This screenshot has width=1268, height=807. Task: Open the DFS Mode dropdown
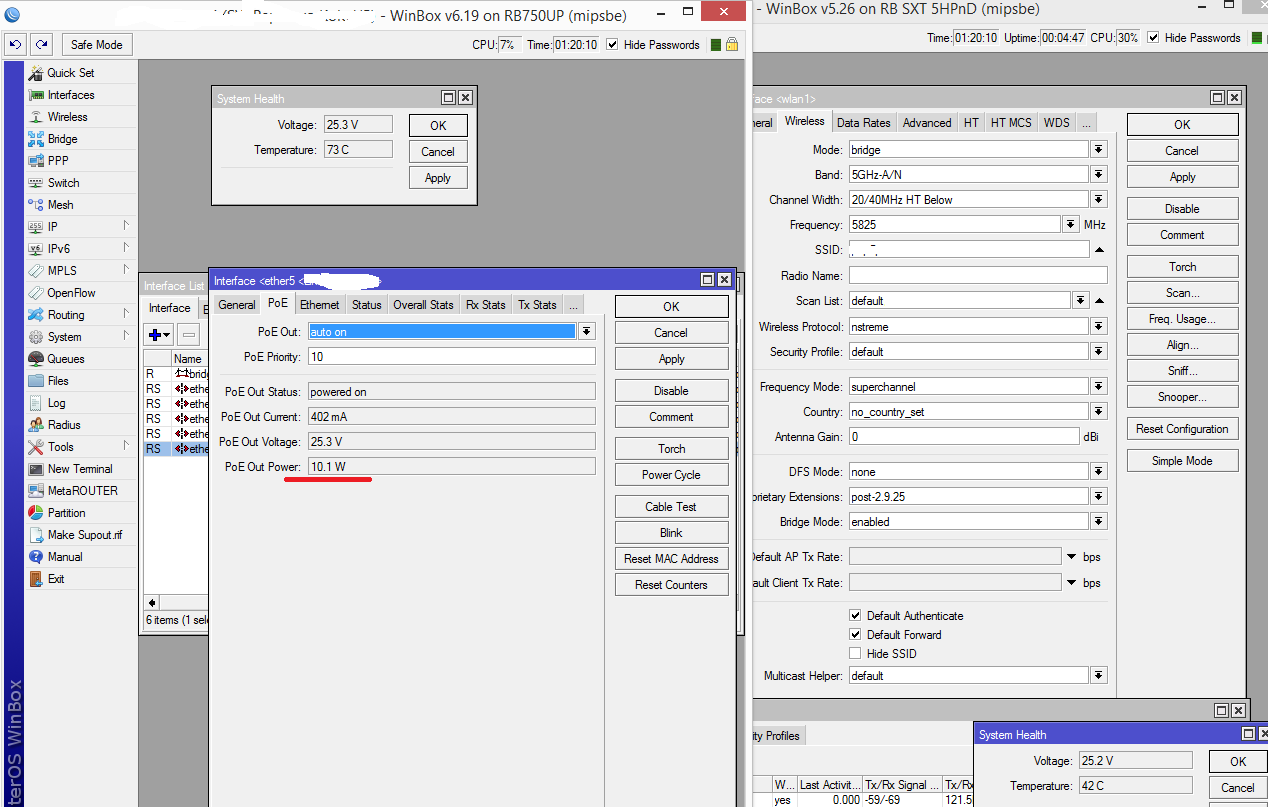tap(1099, 471)
